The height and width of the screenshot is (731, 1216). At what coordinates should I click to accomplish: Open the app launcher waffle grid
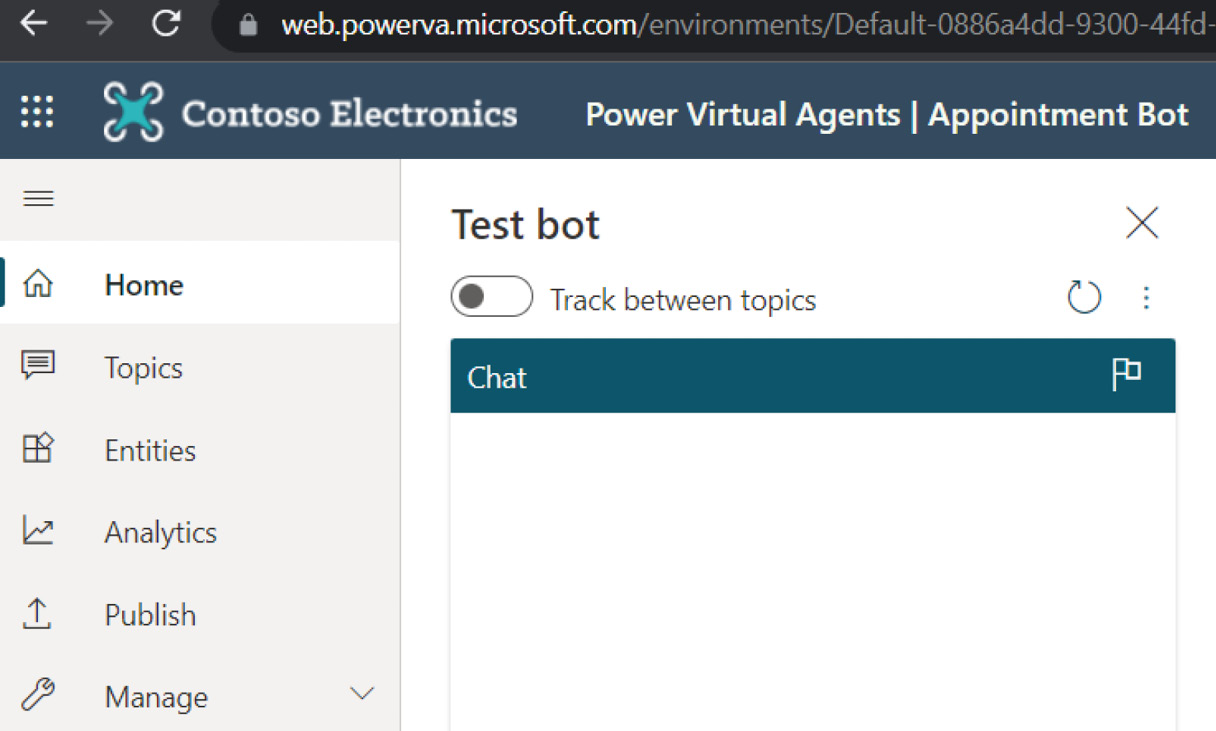pyautogui.click(x=38, y=111)
